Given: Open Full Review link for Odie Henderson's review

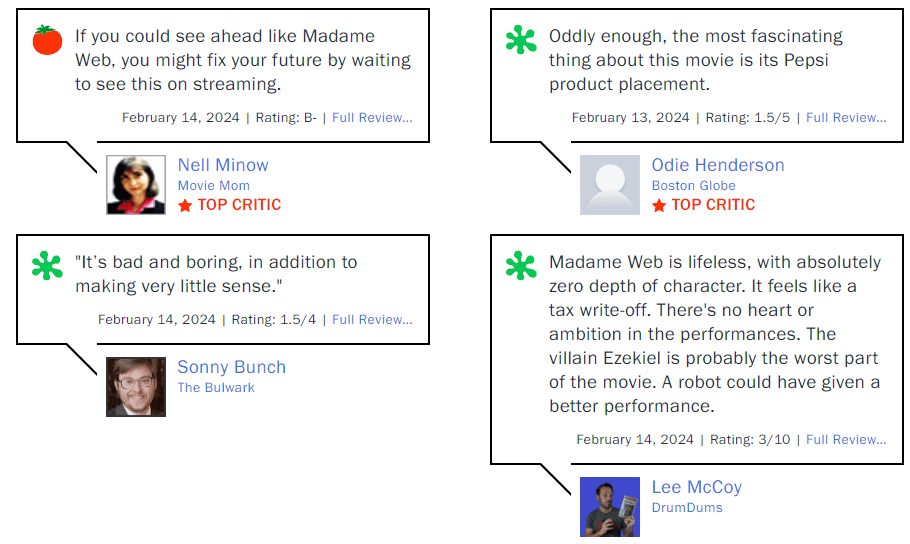Looking at the screenshot, I should [846, 118].
